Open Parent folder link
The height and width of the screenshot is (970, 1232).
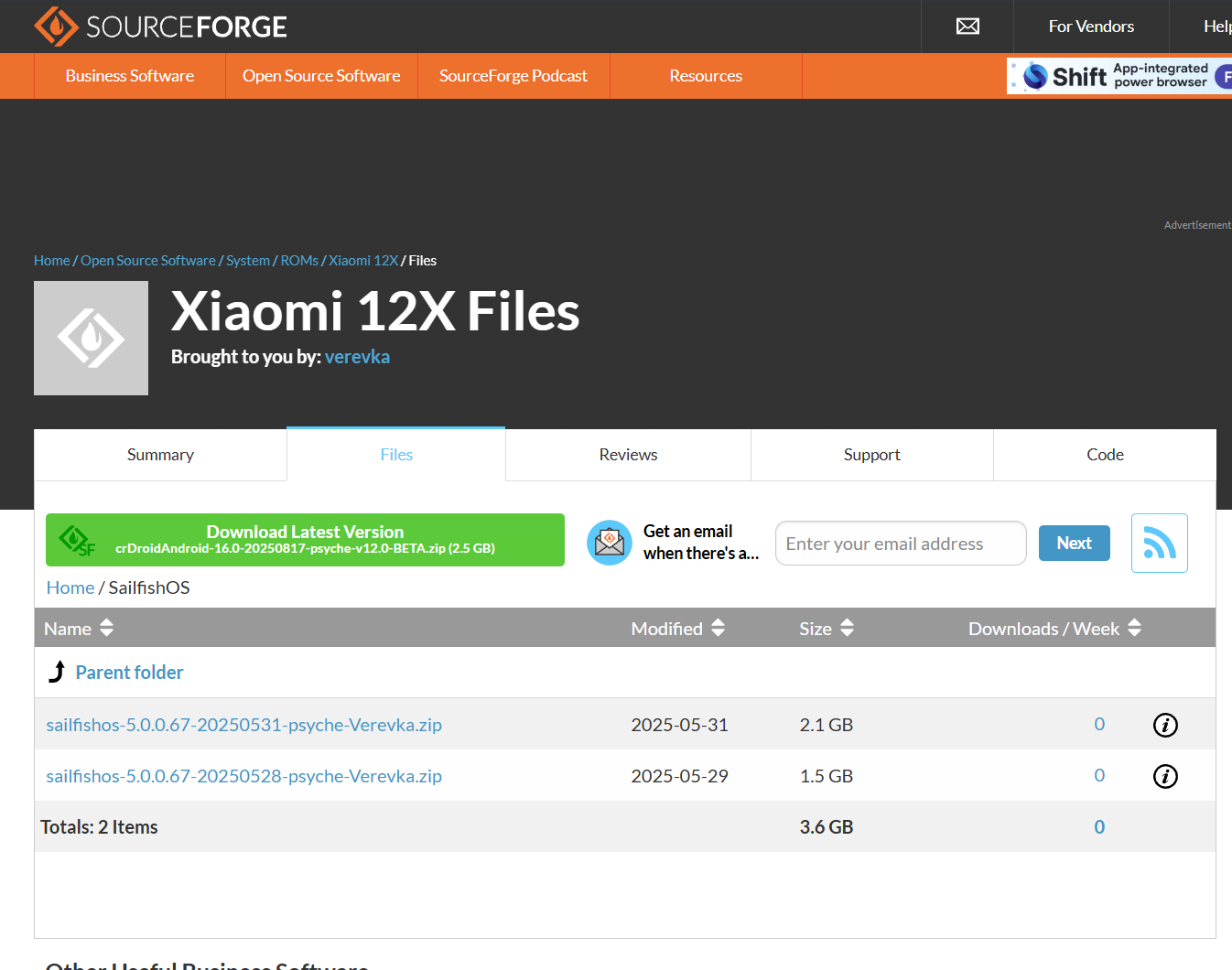(x=129, y=673)
